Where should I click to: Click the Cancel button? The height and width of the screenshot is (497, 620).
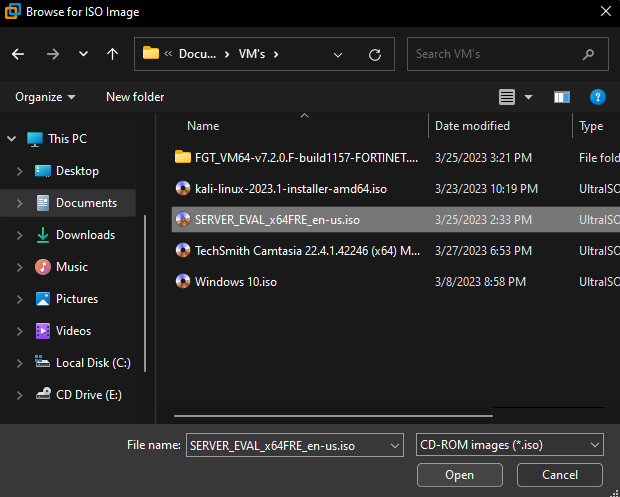click(560, 475)
